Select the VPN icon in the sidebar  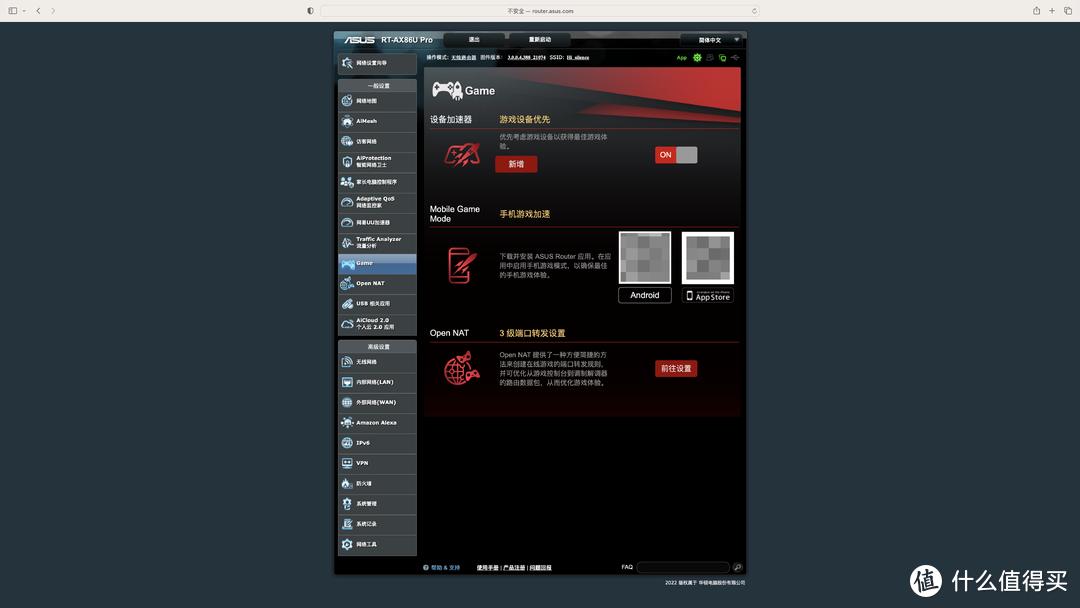pyautogui.click(x=348, y=462)
